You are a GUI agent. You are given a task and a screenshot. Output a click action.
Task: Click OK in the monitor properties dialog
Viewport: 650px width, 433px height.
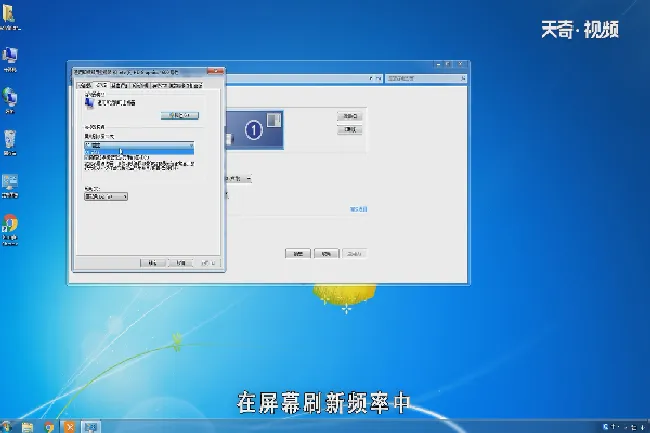click(x=153, y=263)
